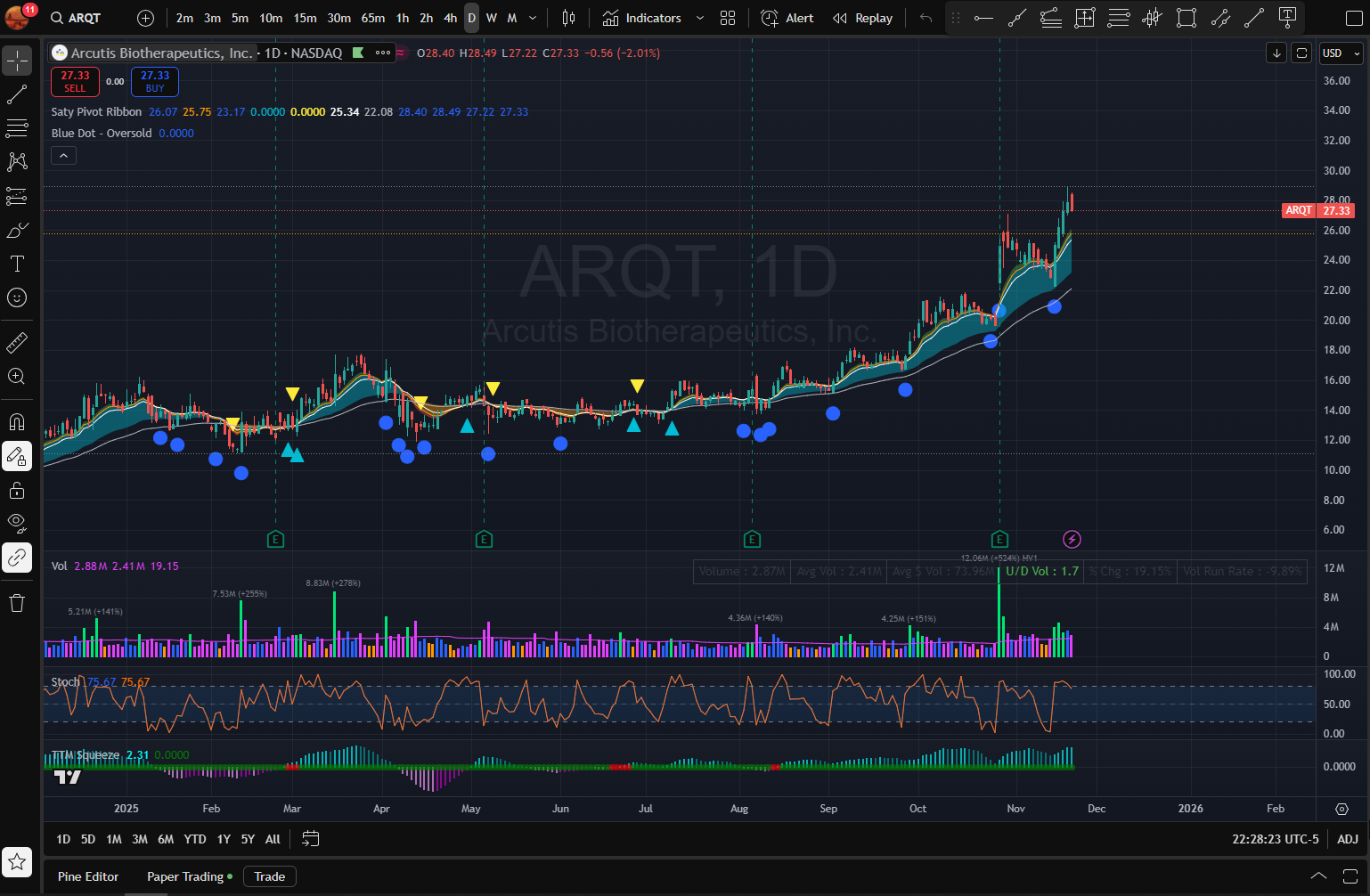Viewport: 1370px width, 896px height.
Task: Switch to the 2m timeframe
Action: point(184,18)
